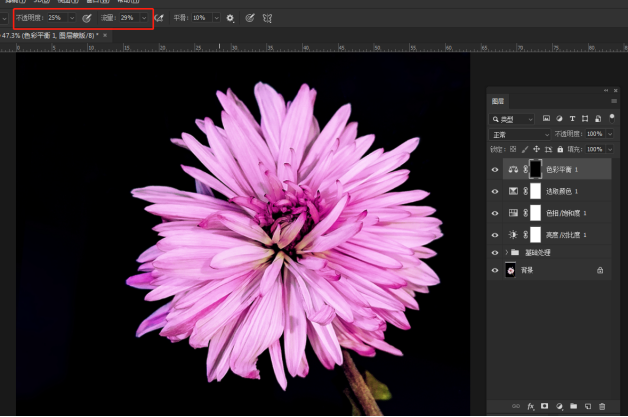Hide the 色彩平衡 1 layer
628x417 pixels.
point(495,169)
